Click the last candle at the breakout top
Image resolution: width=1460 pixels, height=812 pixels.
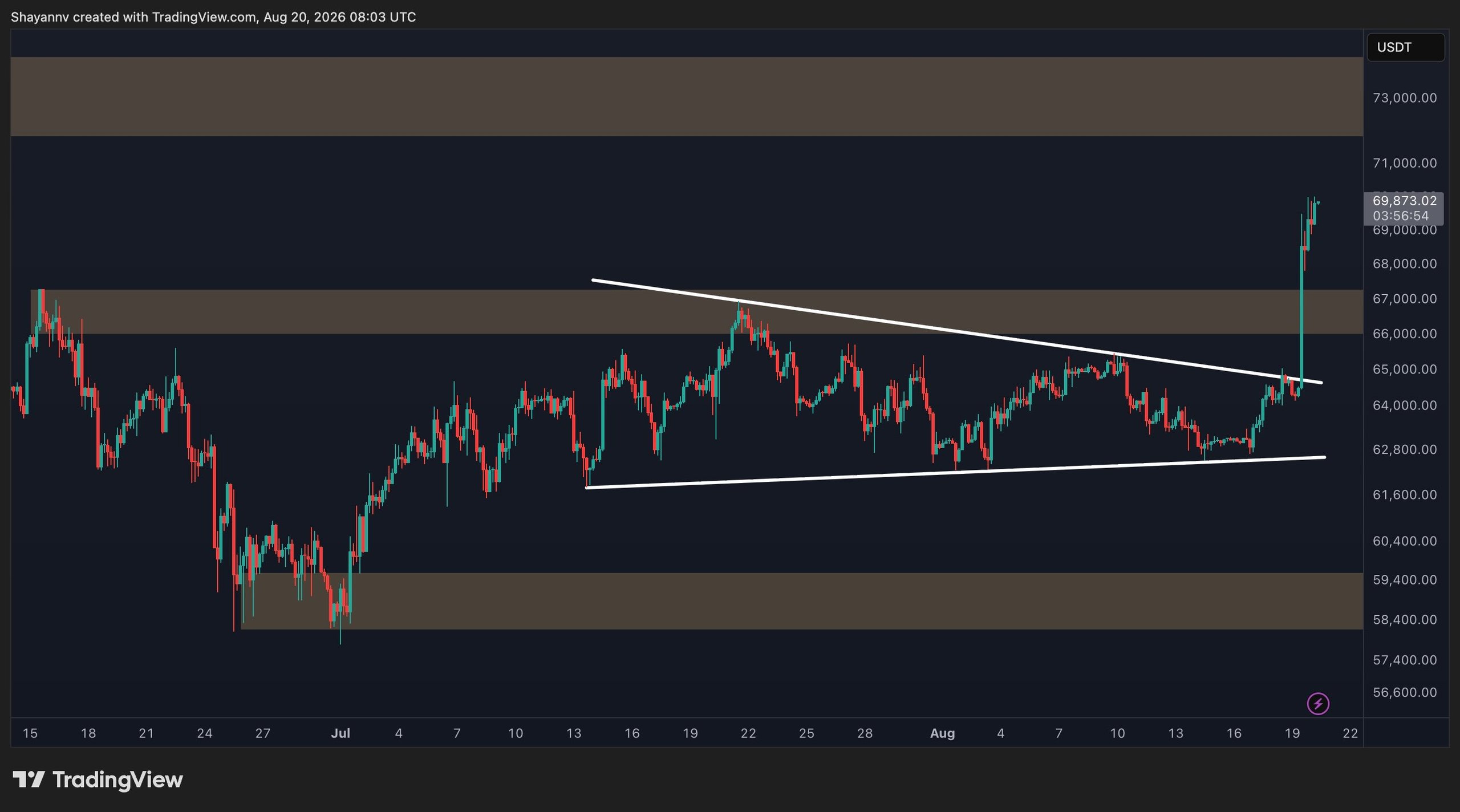pos(1317,202)
